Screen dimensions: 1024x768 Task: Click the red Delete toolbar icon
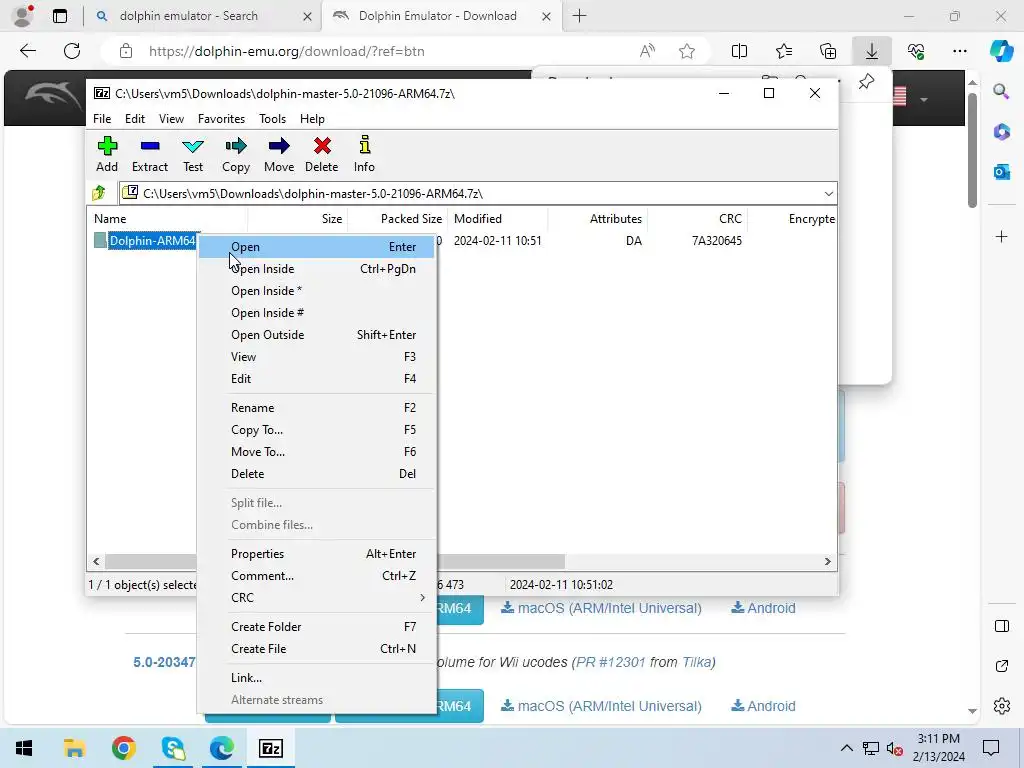click(322, 154)
